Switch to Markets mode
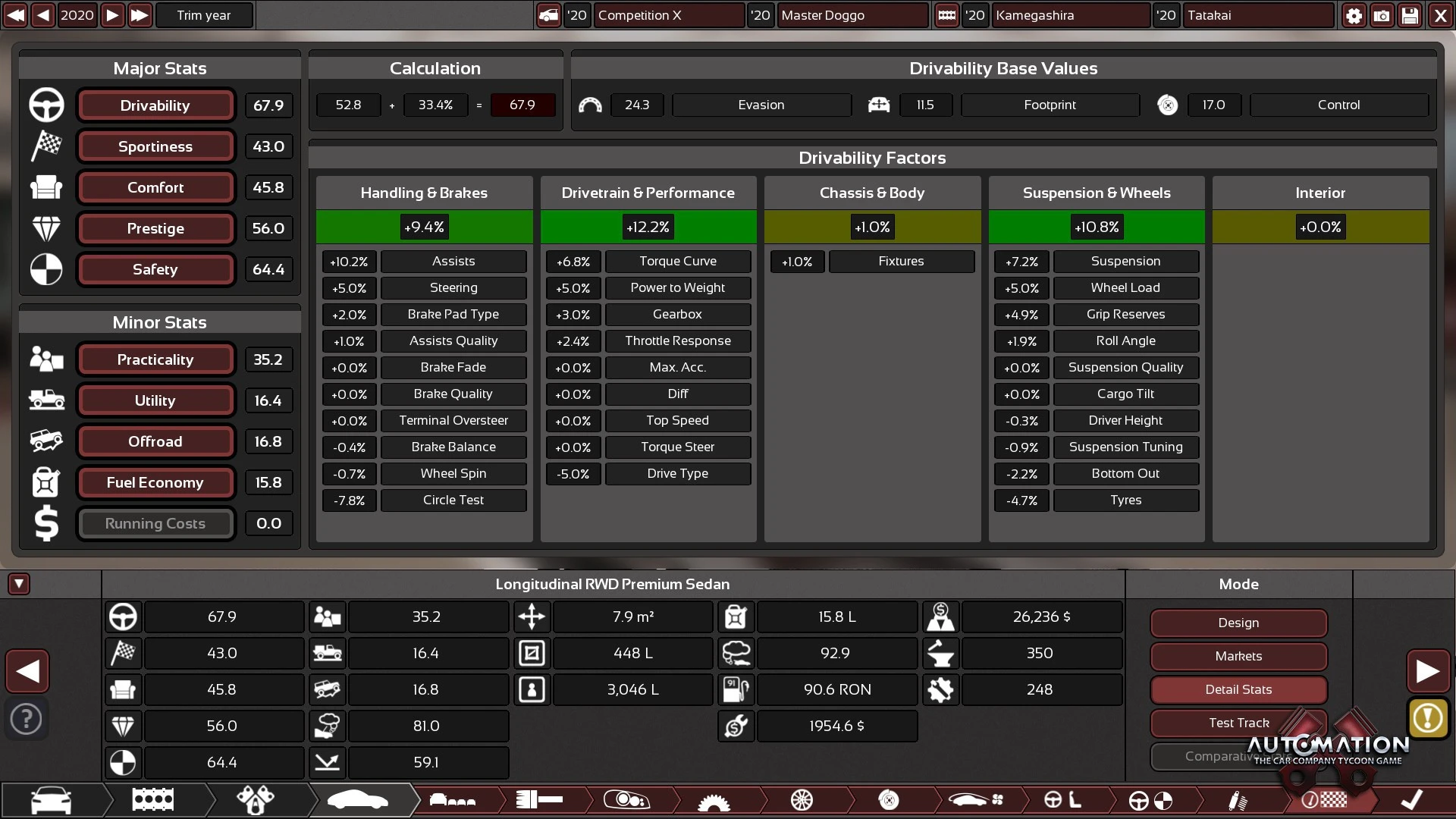This screenshot has width=1456, height=819. click(1238, 656)
